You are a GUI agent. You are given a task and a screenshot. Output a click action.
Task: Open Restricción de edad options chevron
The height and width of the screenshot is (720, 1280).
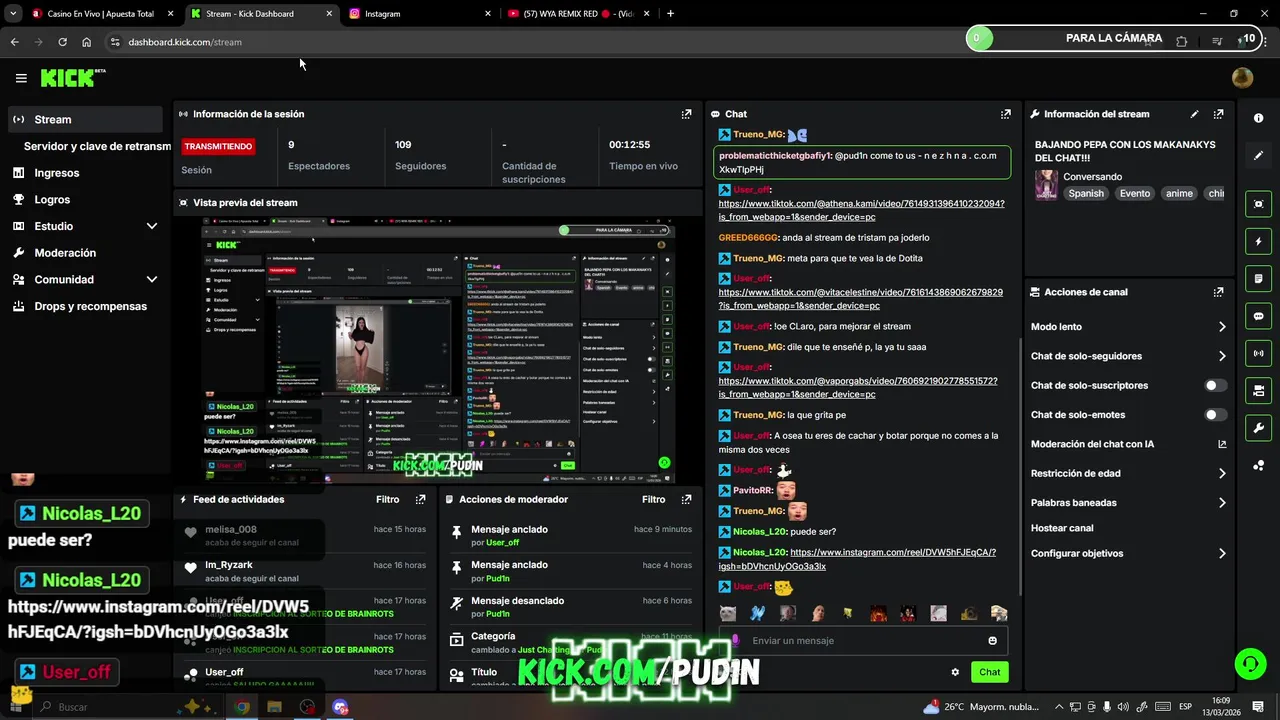point(1222,474)
